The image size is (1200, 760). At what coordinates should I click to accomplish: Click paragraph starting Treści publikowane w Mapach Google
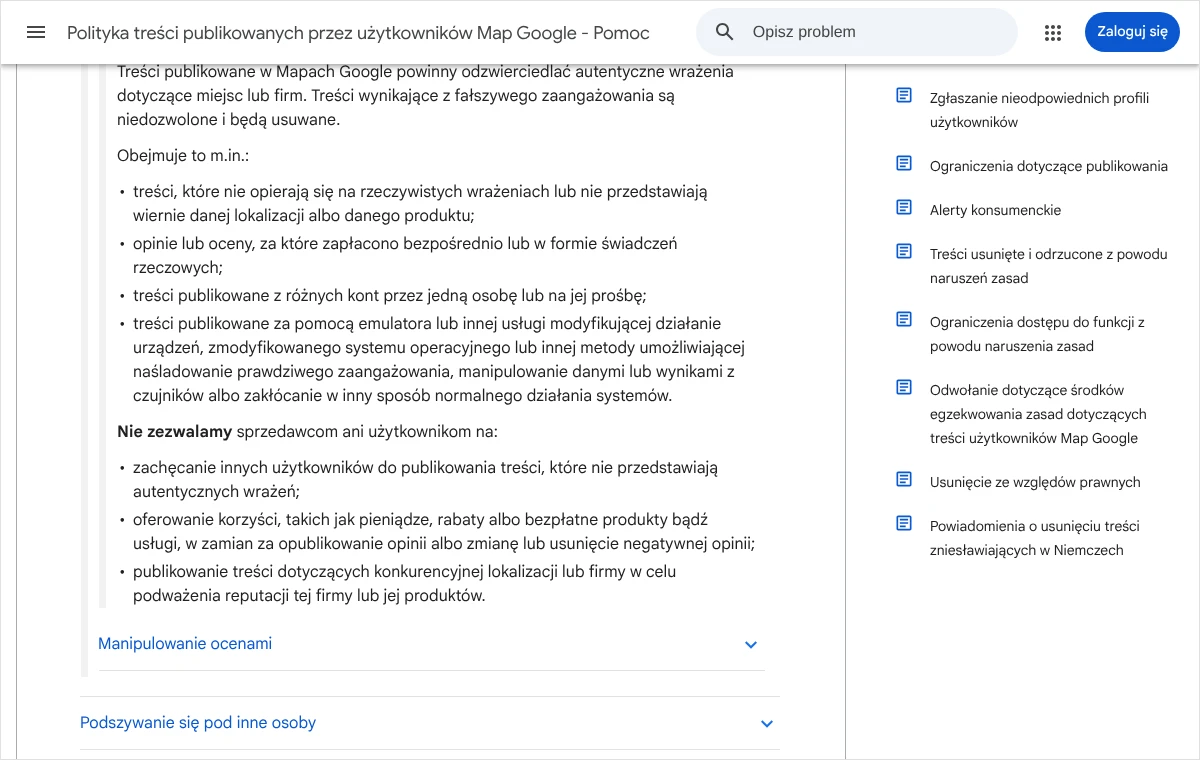tap(425, 96)
